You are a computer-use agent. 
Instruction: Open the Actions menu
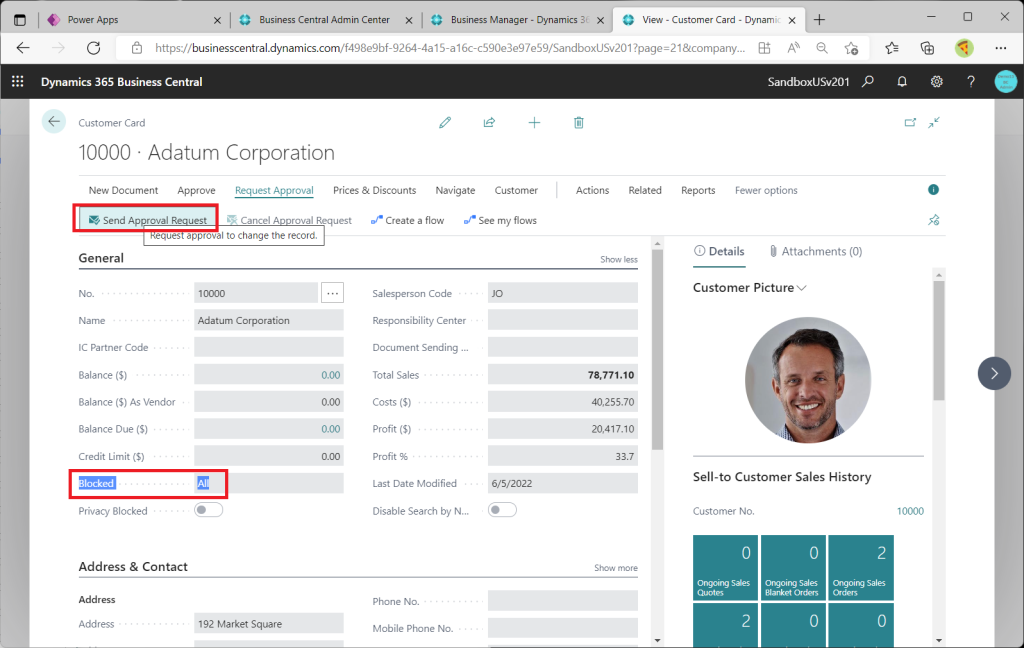pos(592,190)
